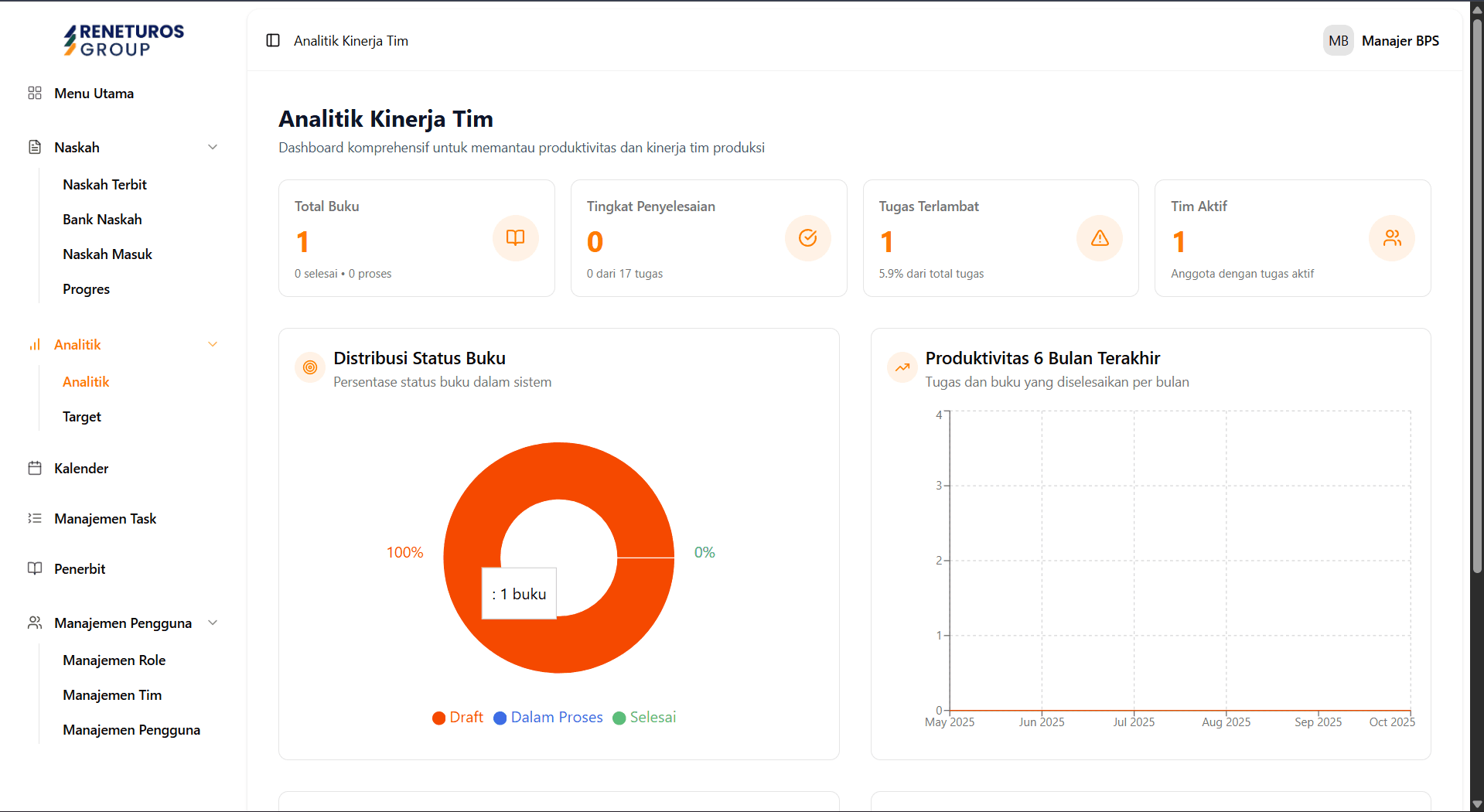1484x812 pixels.
Task: Click the green Selesai color dot
Action: point(618,718)
